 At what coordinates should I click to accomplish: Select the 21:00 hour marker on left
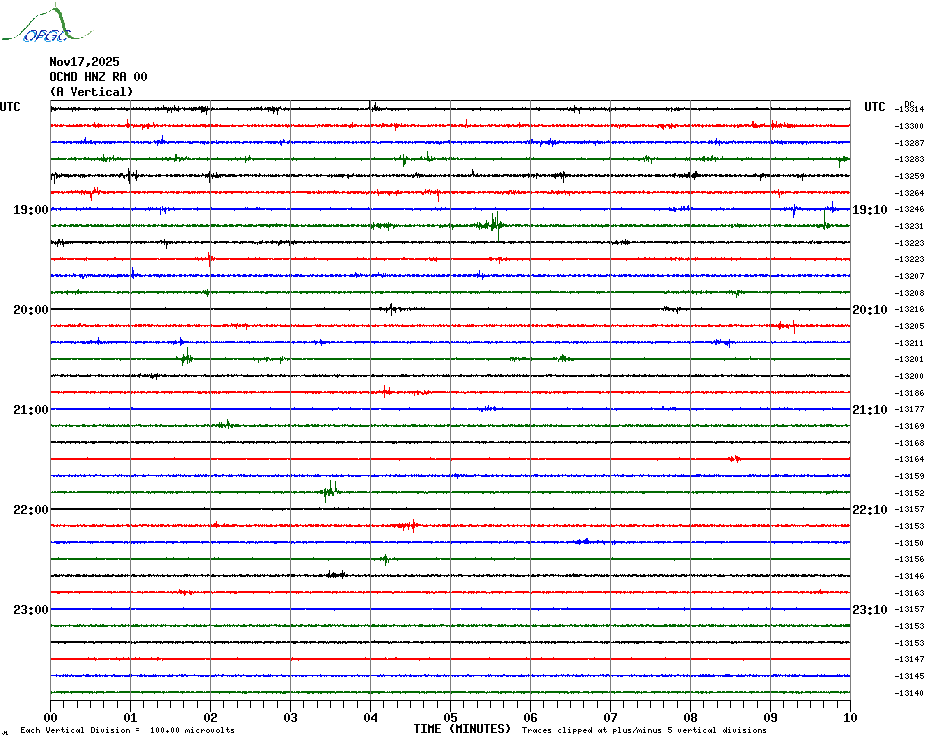tap(30, 410)
